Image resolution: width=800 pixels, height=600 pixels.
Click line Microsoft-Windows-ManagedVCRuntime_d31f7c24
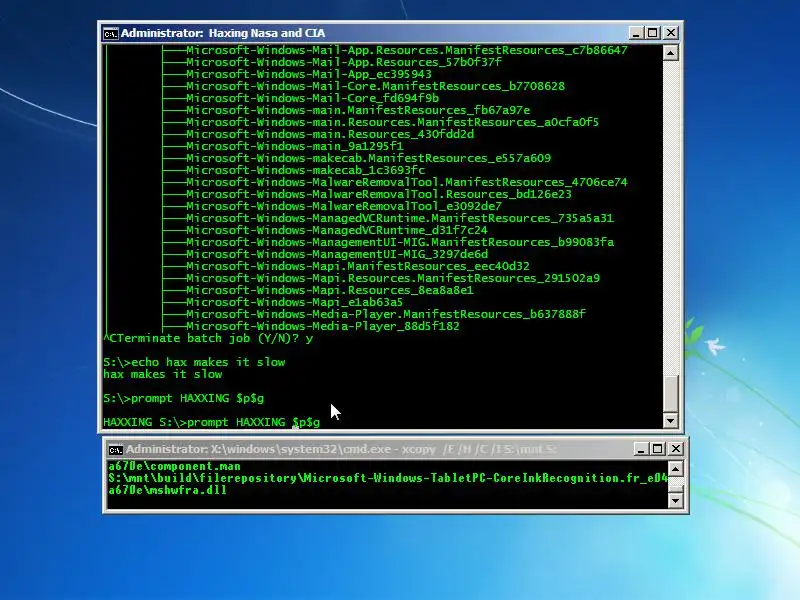pos(337,230)
